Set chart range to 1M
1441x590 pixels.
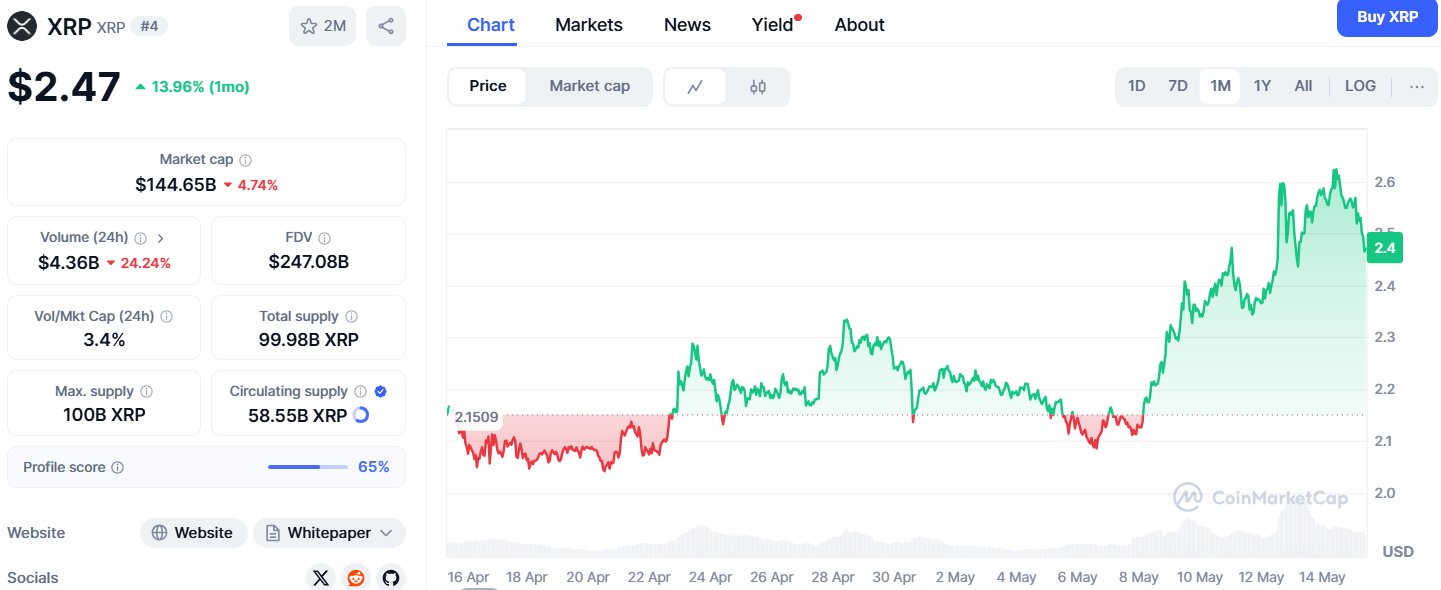(1220, 86)
